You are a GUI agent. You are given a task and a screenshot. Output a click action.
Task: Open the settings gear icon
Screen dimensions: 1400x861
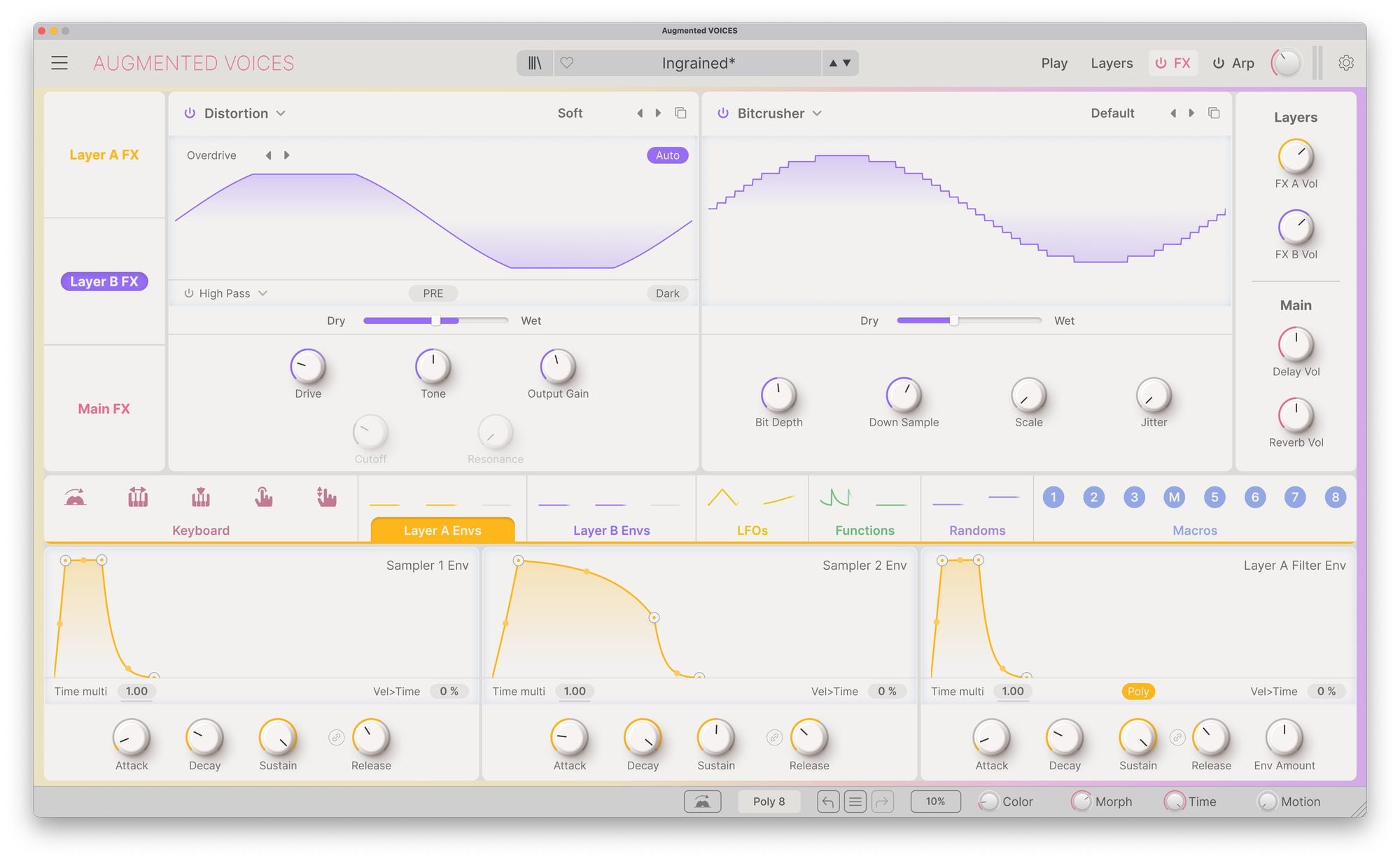(x=1345, y=63)
